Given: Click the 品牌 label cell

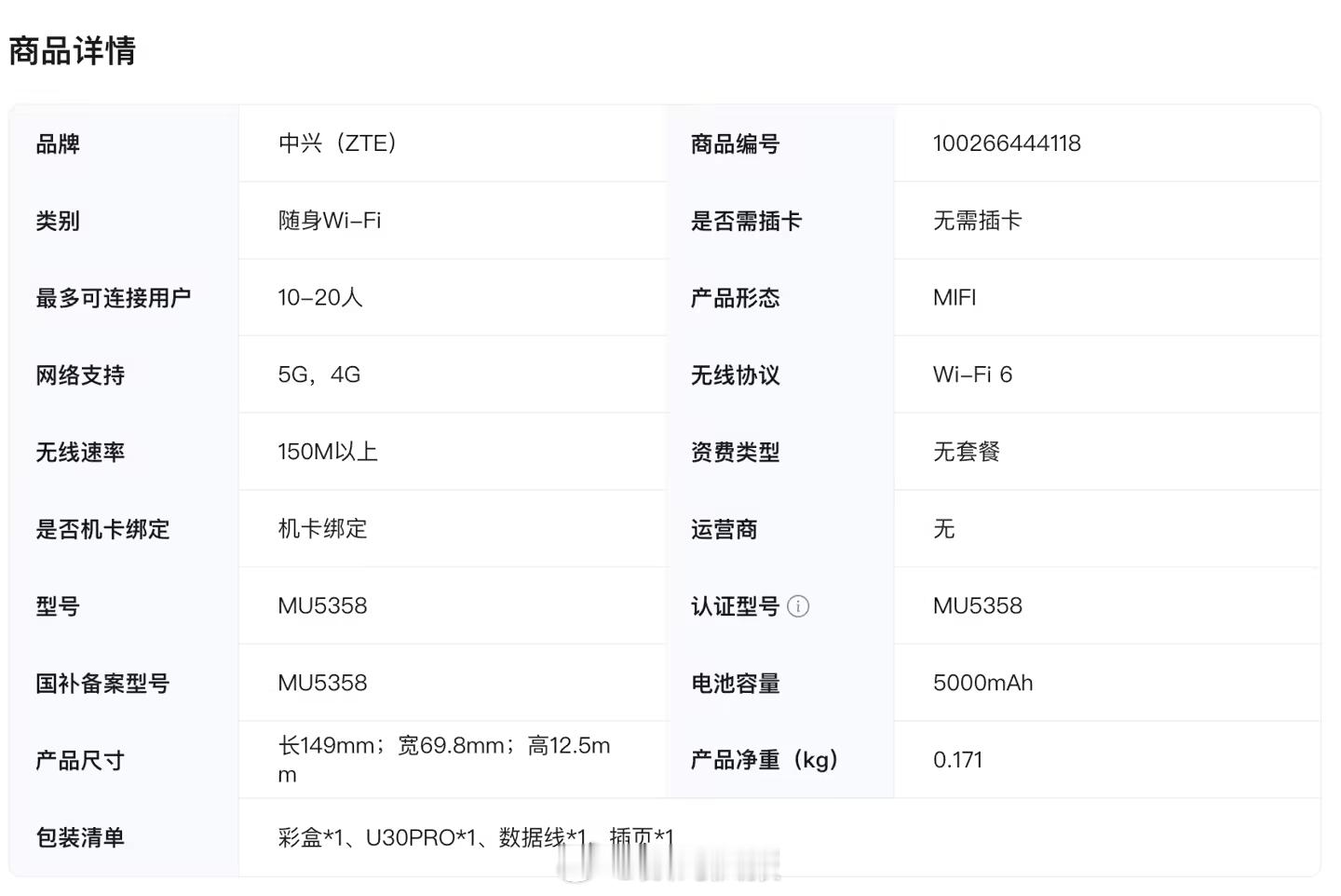Looking at the screenshot, I should [58, 144].
